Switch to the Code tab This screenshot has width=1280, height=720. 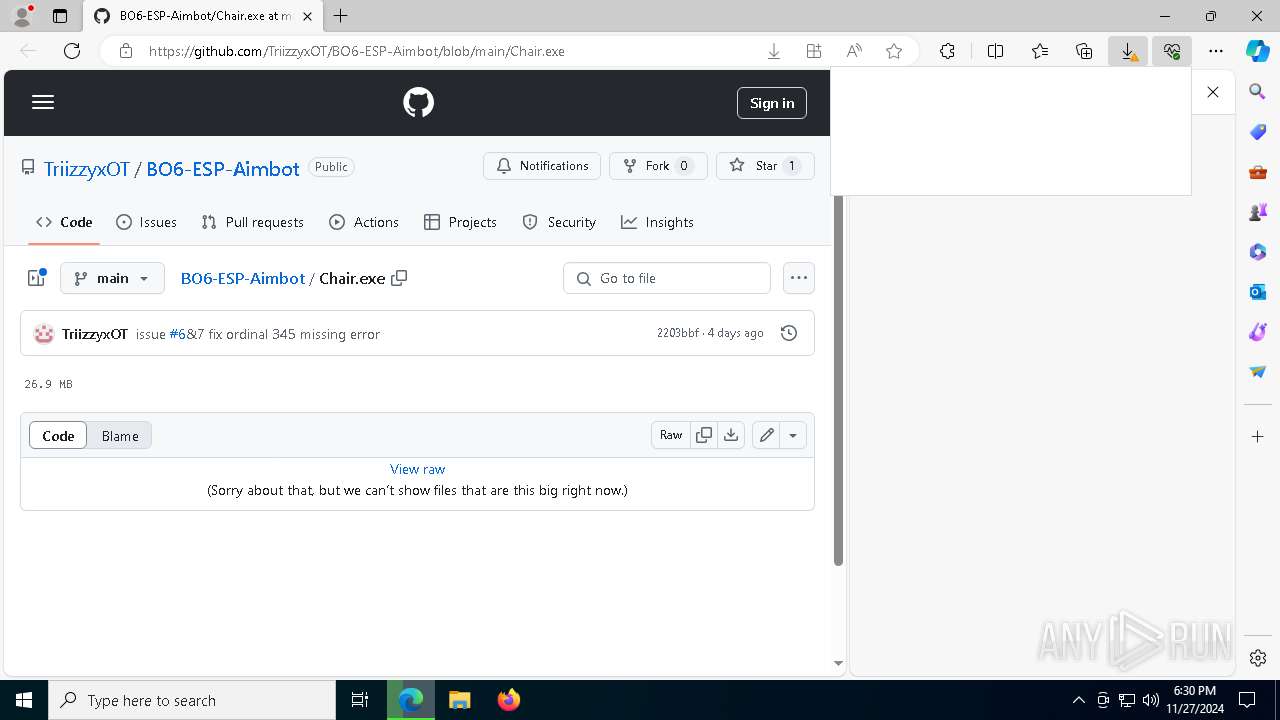point(64,222)
